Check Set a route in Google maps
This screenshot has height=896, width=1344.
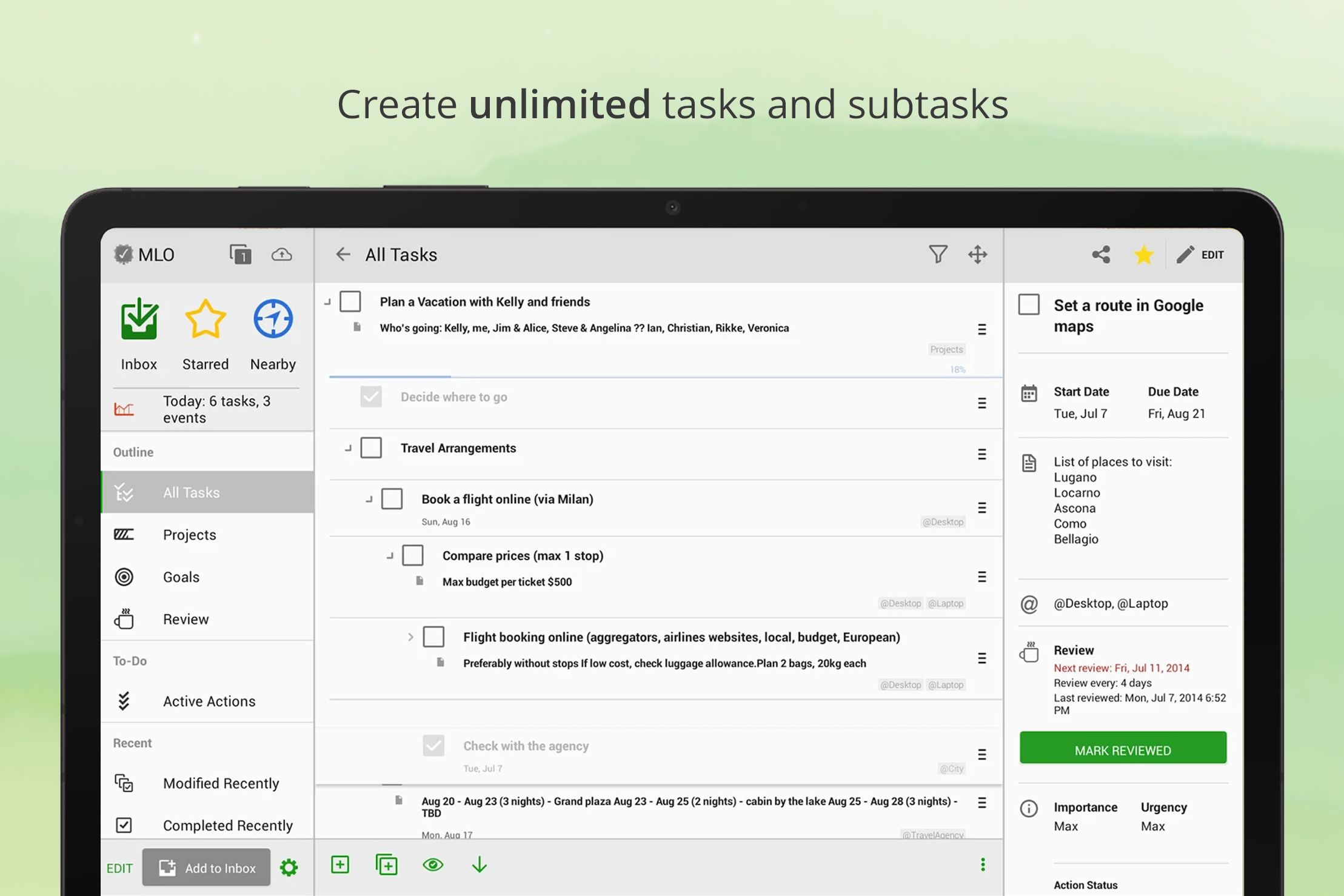[1029, 305]
